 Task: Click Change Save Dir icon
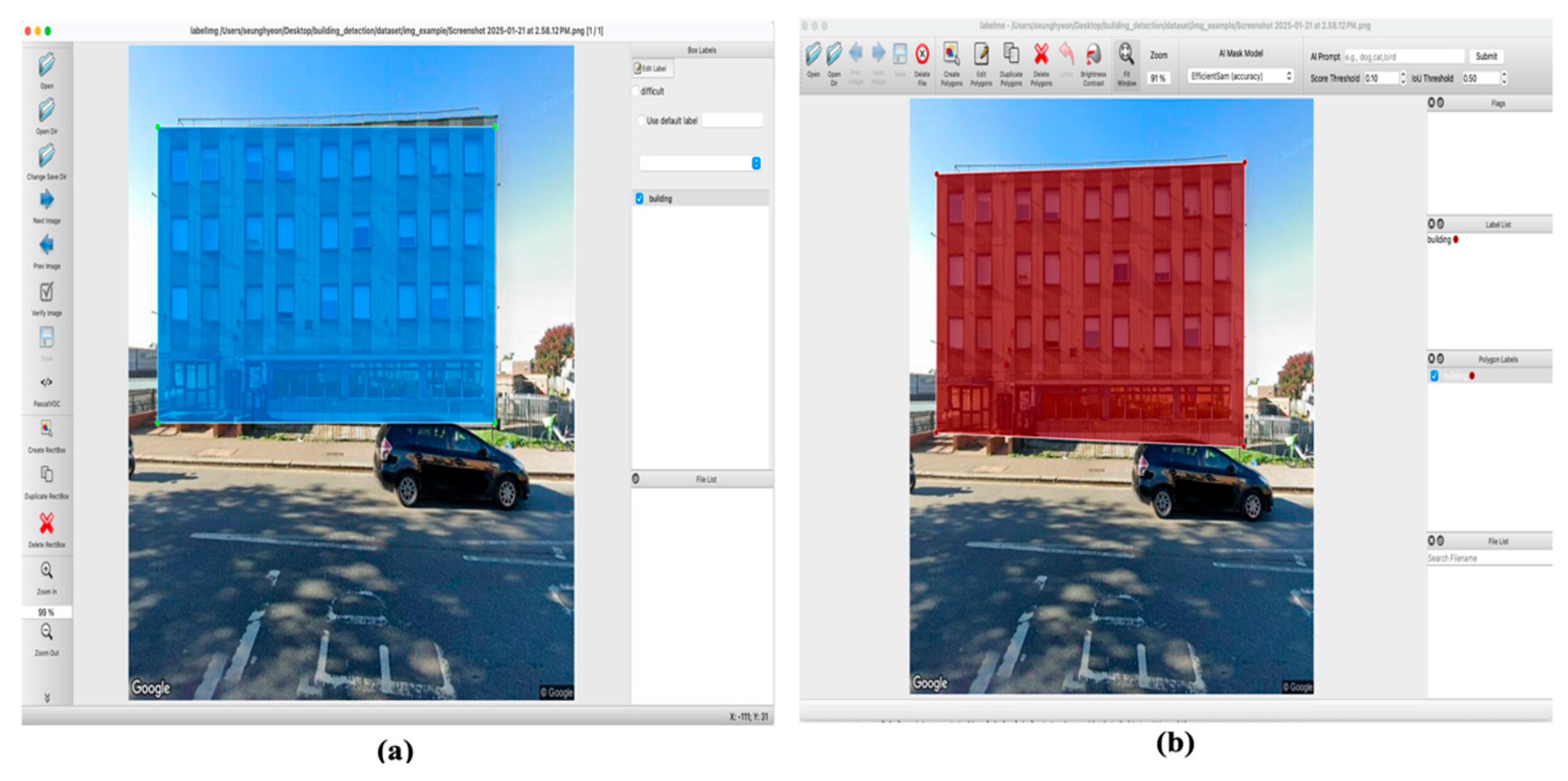point(46,156)
